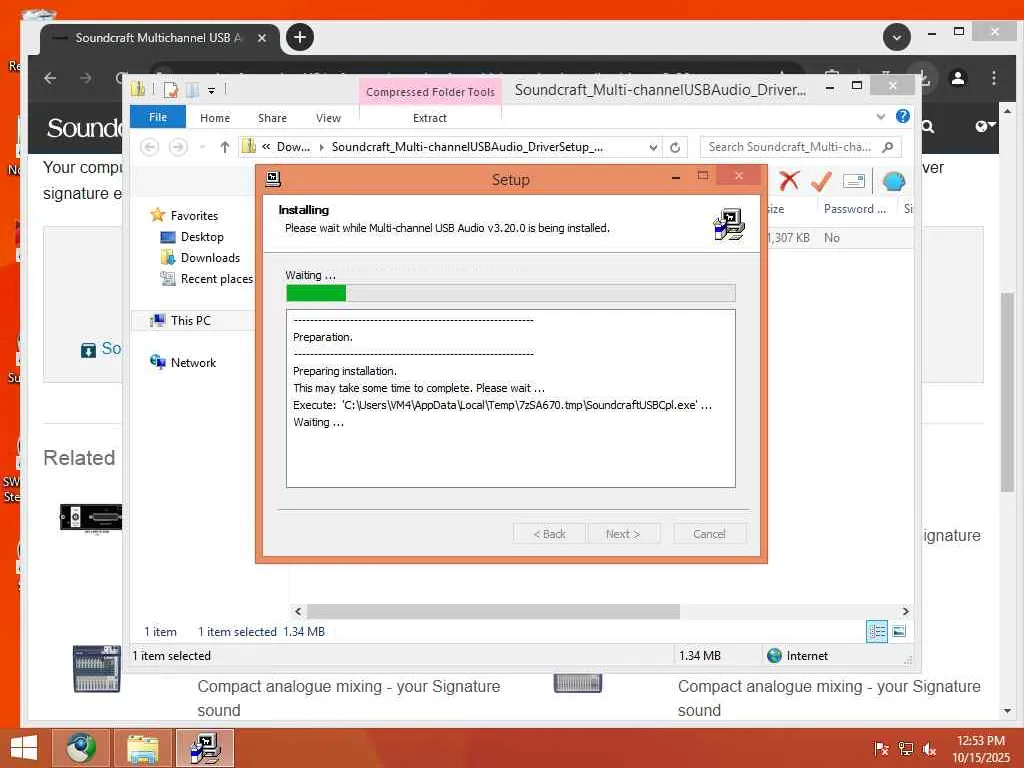The height and width of the screenshot is (768, 1024).
Task: Select the Compressed Folder Tools tab
Action: pyautogui.click(x=430, y=92)
